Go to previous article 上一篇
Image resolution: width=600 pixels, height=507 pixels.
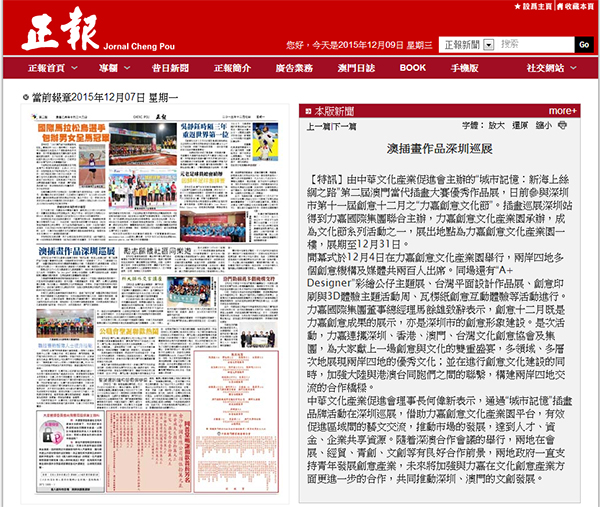(x=318, y=126)
